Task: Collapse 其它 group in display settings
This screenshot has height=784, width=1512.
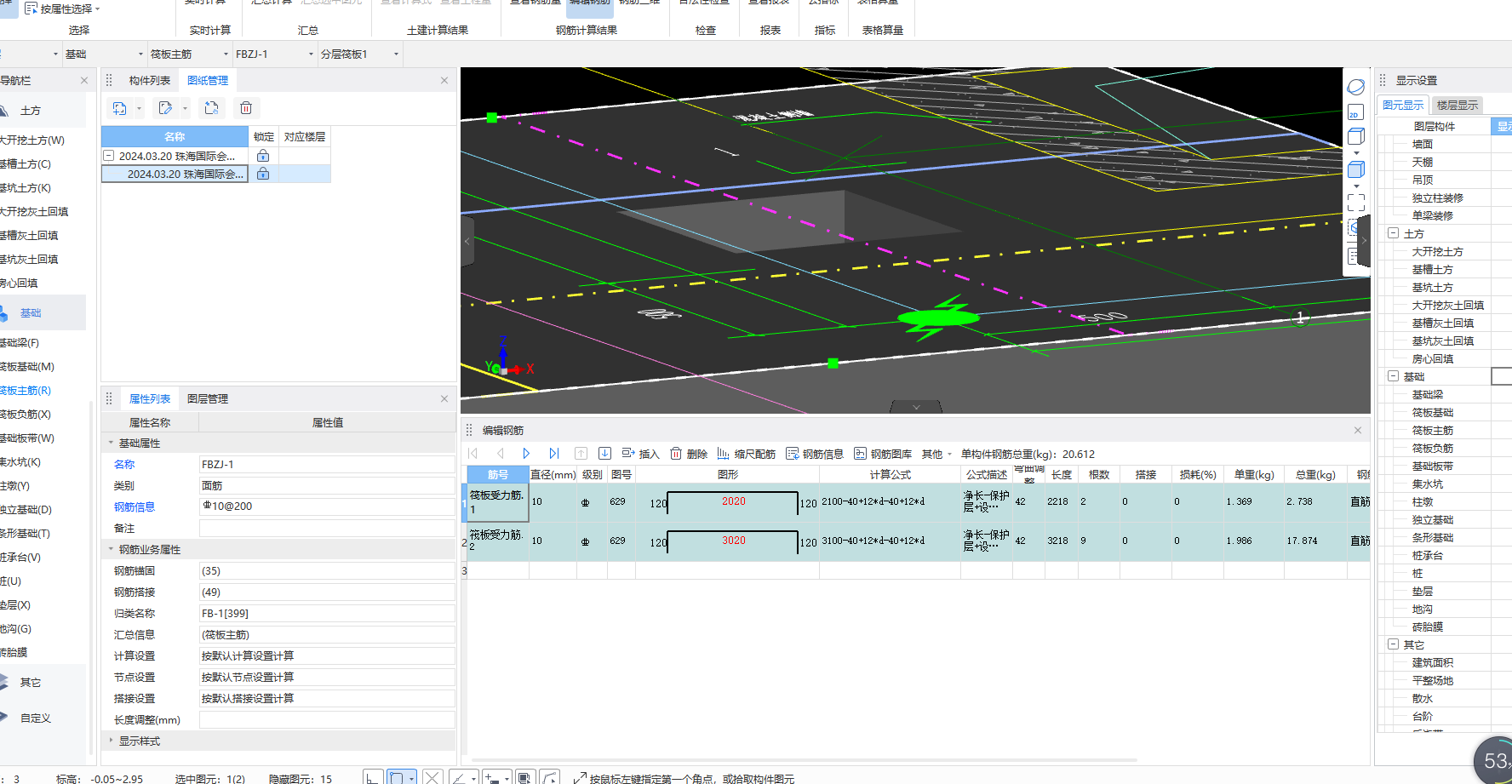Action: click(x=1393, y=644)
